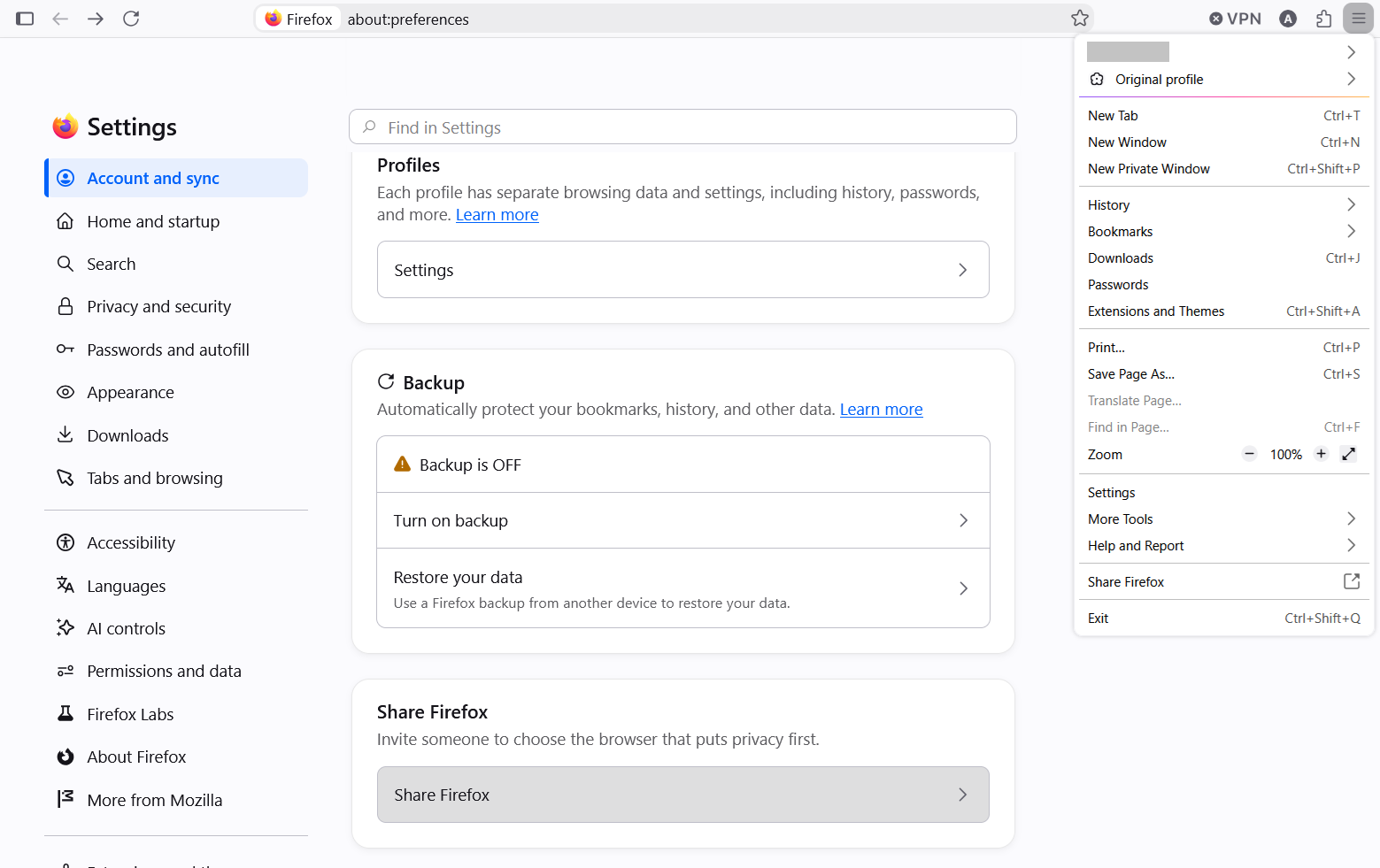Click the AI controls sparkle icon
Image resolution: width=1380 pixels, height=868 pixels.
pos(66,627)
